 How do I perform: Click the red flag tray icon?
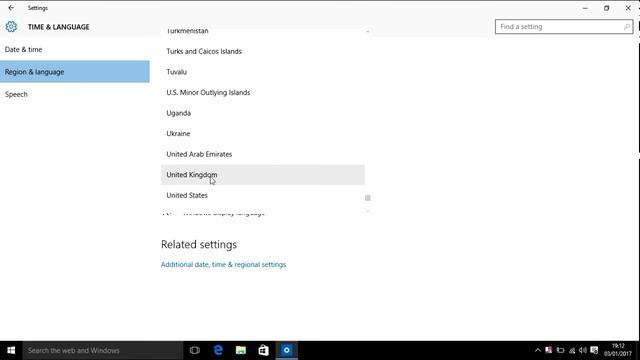point(549,350)
